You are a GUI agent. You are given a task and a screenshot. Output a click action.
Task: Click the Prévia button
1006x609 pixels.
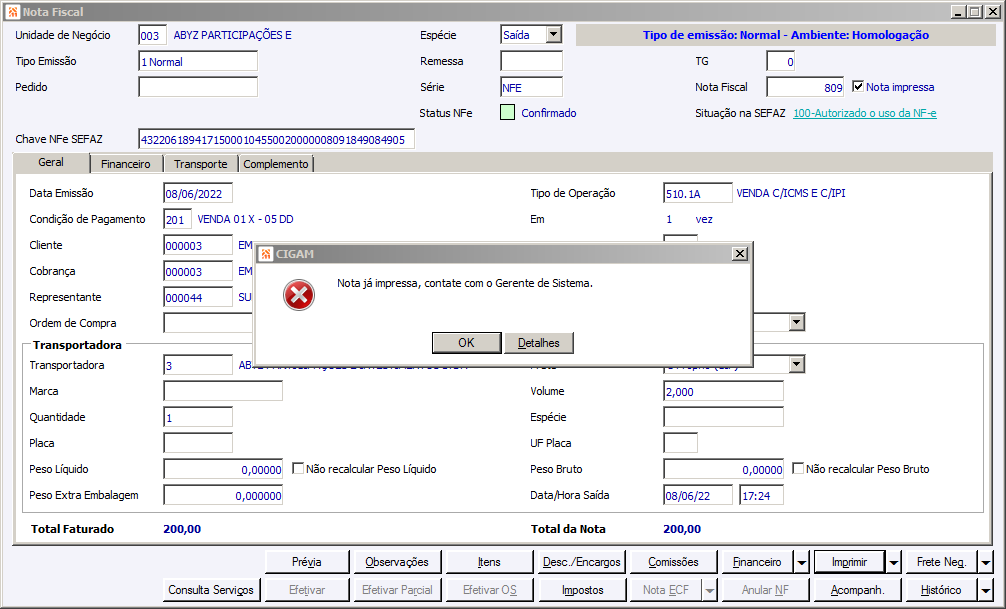tap(307, 562)
